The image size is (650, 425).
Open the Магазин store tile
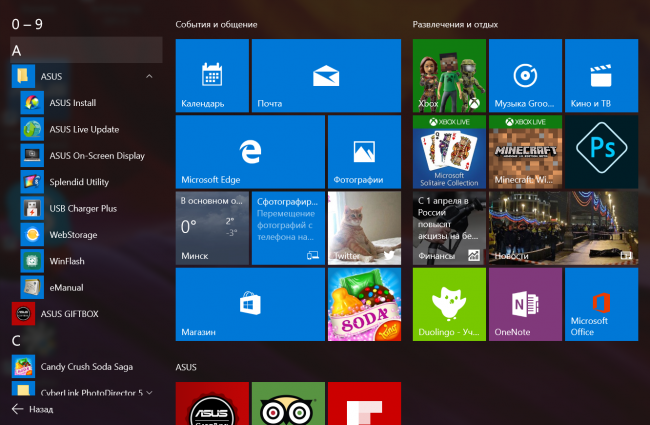coord(250,304)
